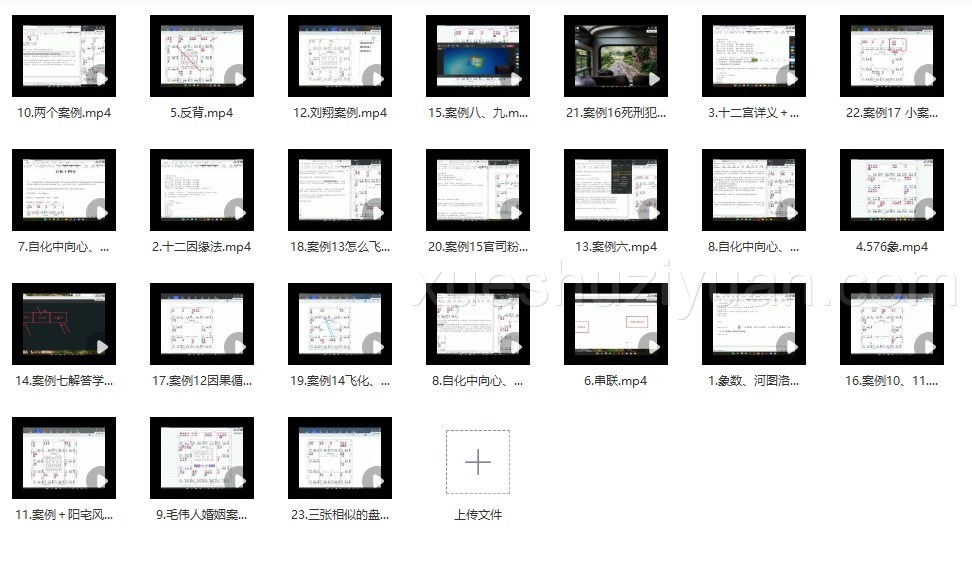Screen dimensions: 972x574
Task: Open the 19.案例14飞化 video thumbnail
Action: [340, 324]
